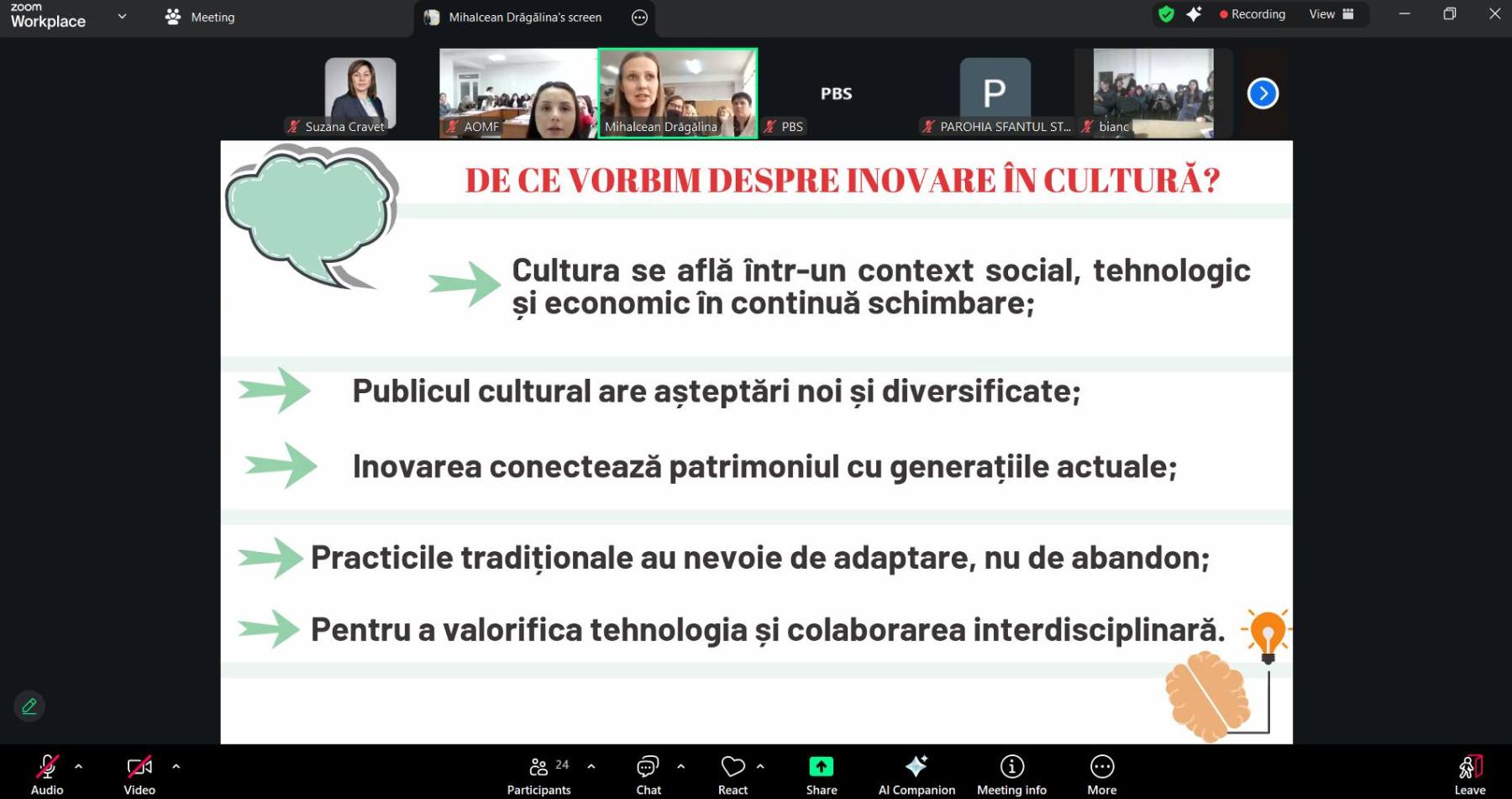Screen dimensions: 1512x799
Task: Open AI Companion
Action: pyautogui.click(x=916, y=773)
